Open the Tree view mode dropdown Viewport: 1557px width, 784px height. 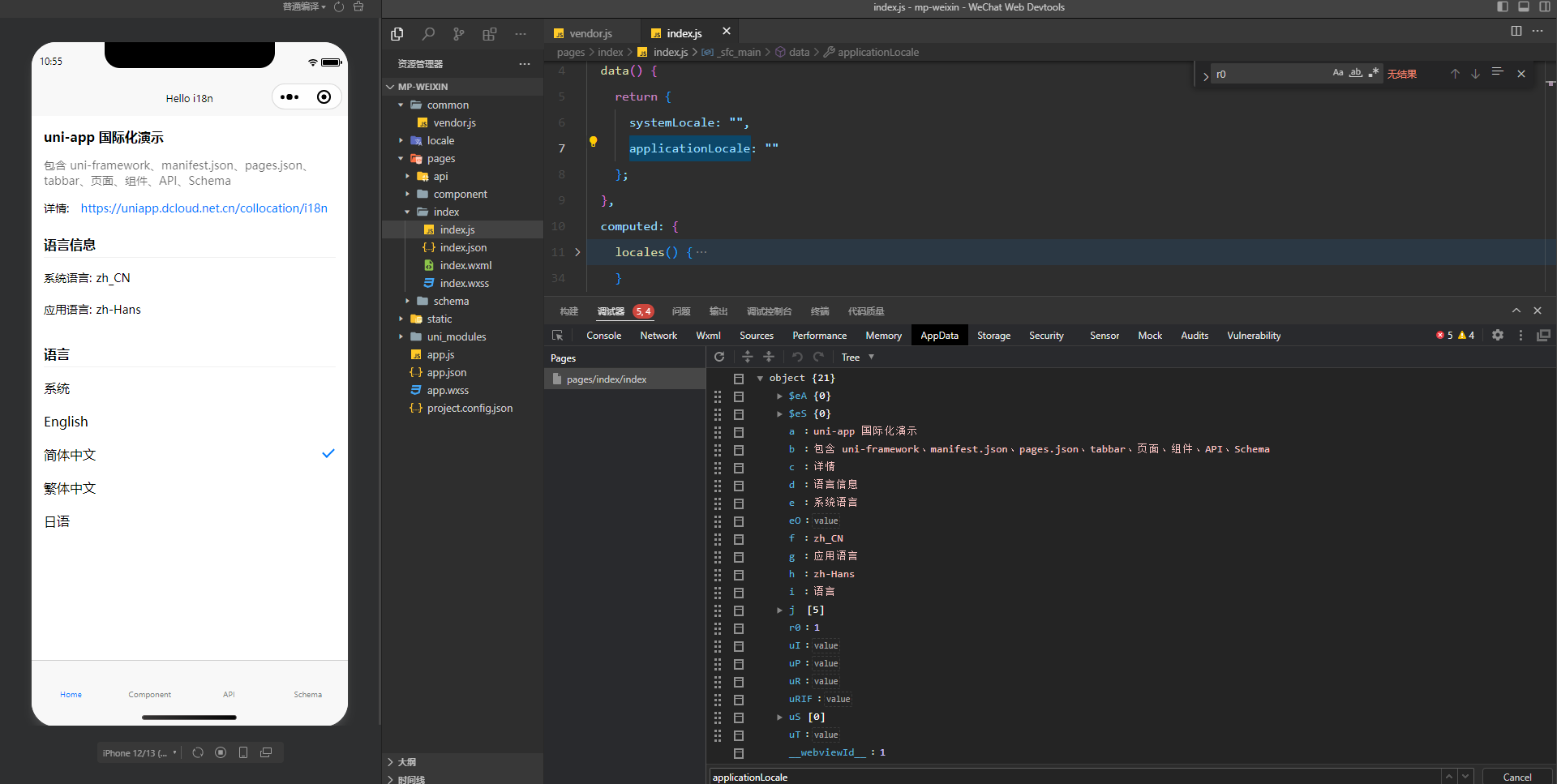pyautogui.click(x=857, y=357)
